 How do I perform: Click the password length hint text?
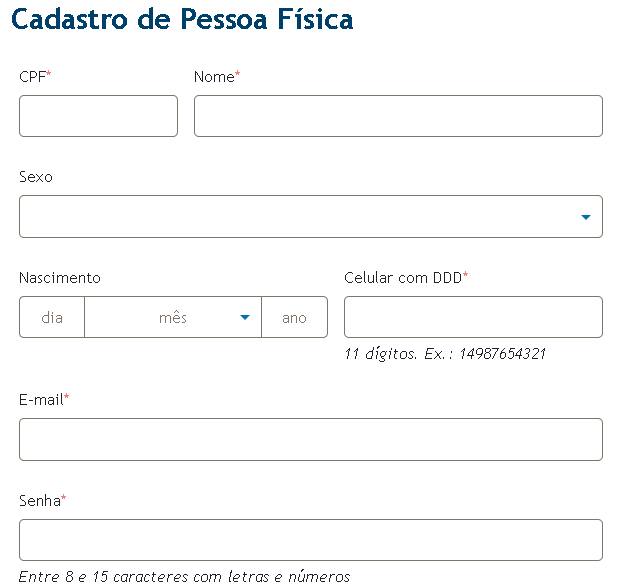[x=184, y=577]
